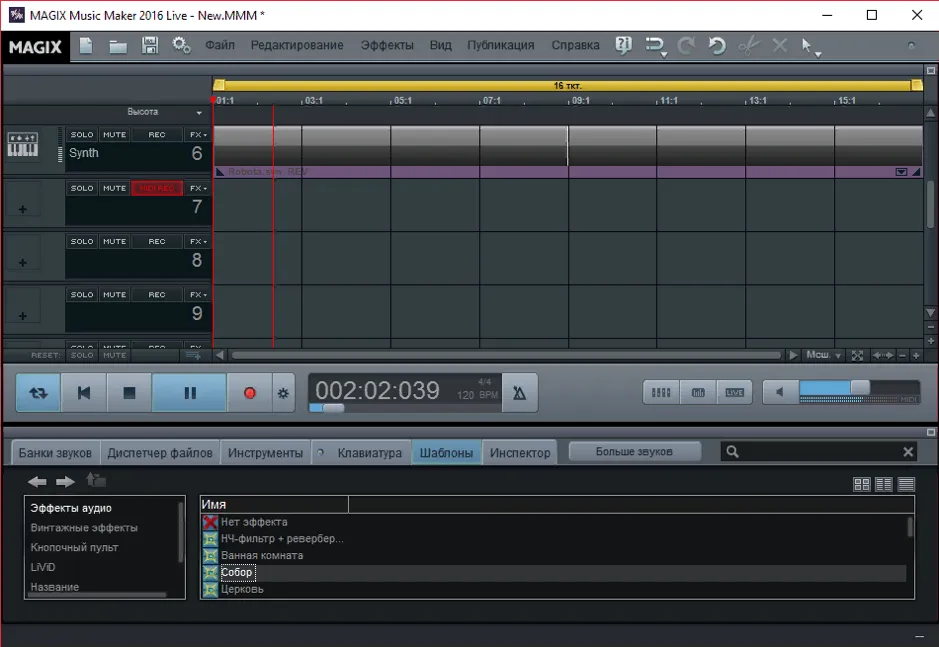Start recording with the red record button

pos(250,393)
